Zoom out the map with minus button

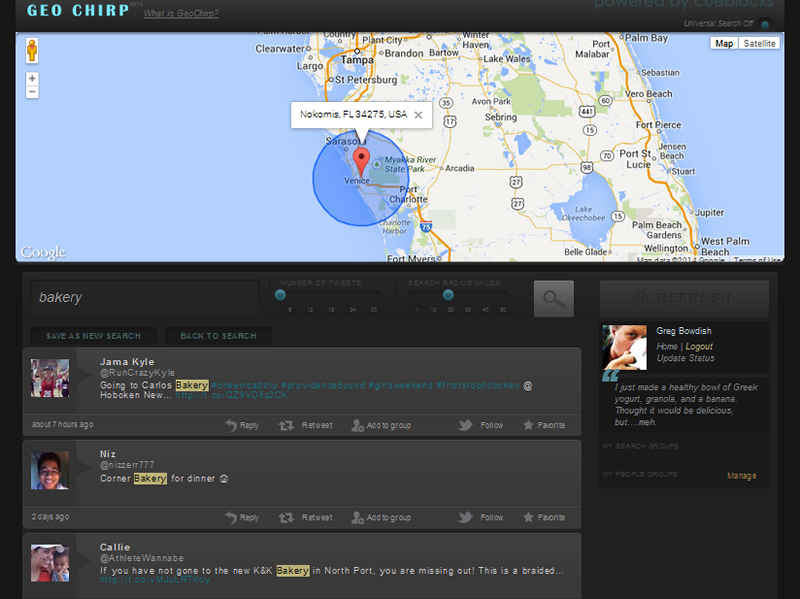point(32,92)
